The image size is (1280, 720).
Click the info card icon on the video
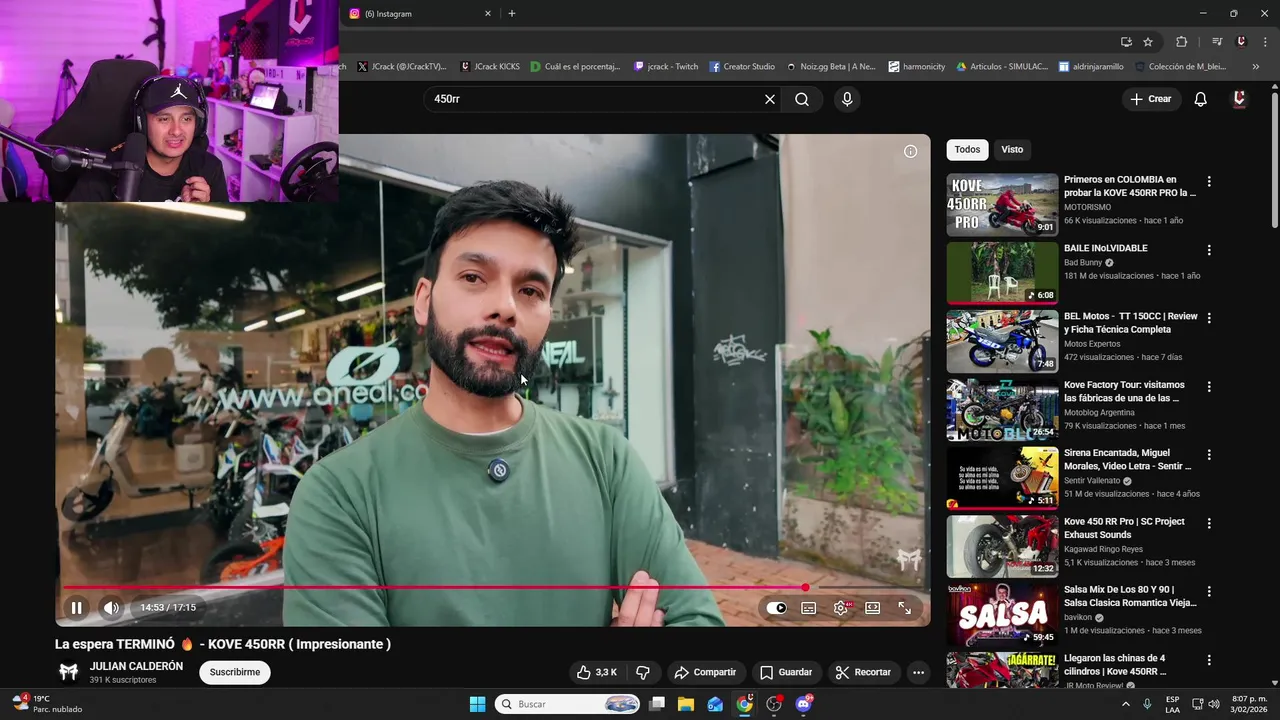(x=910, y=151)
